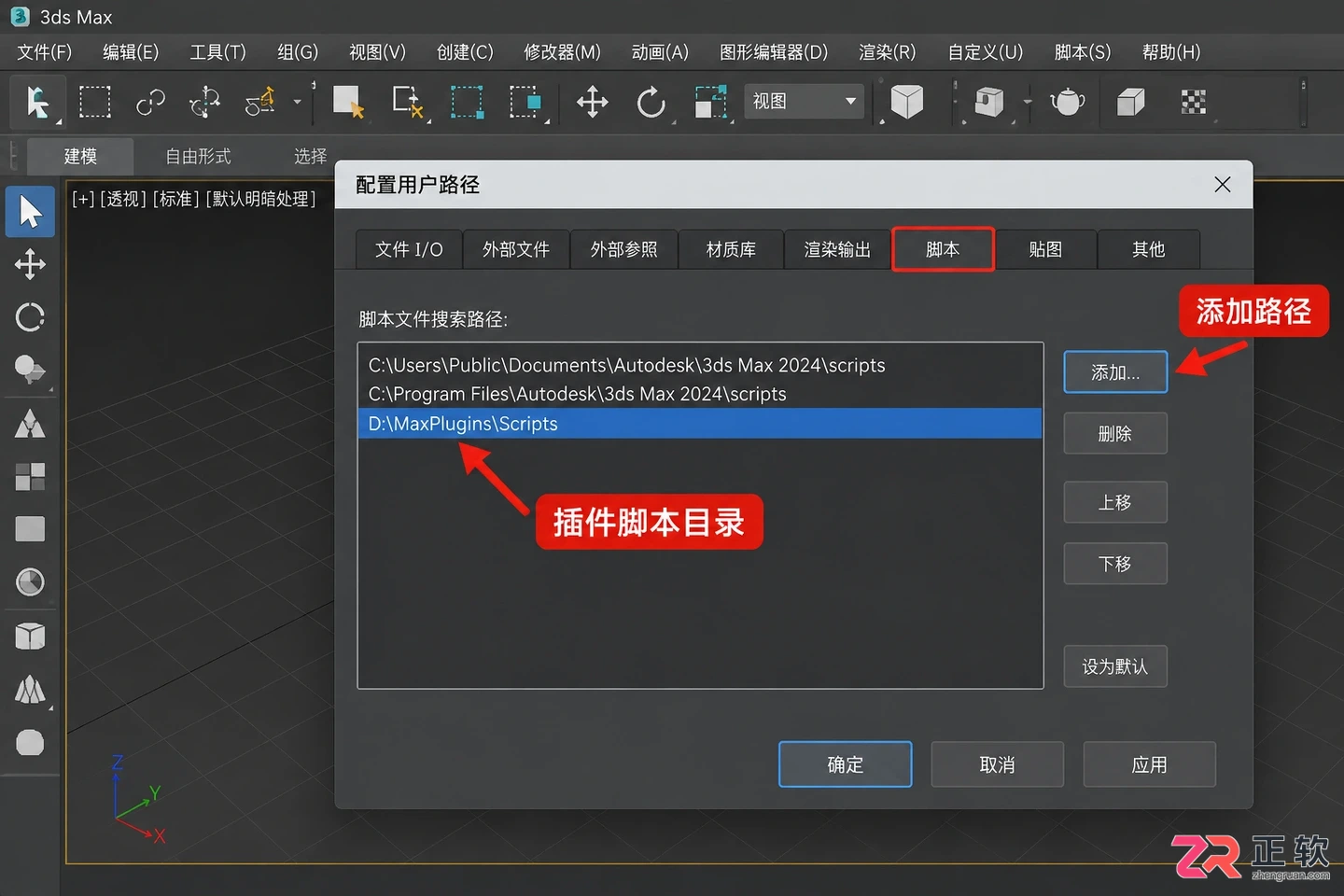
Task: Select the D:\MaxPlugins\Scripts path row
Action: 700,424
